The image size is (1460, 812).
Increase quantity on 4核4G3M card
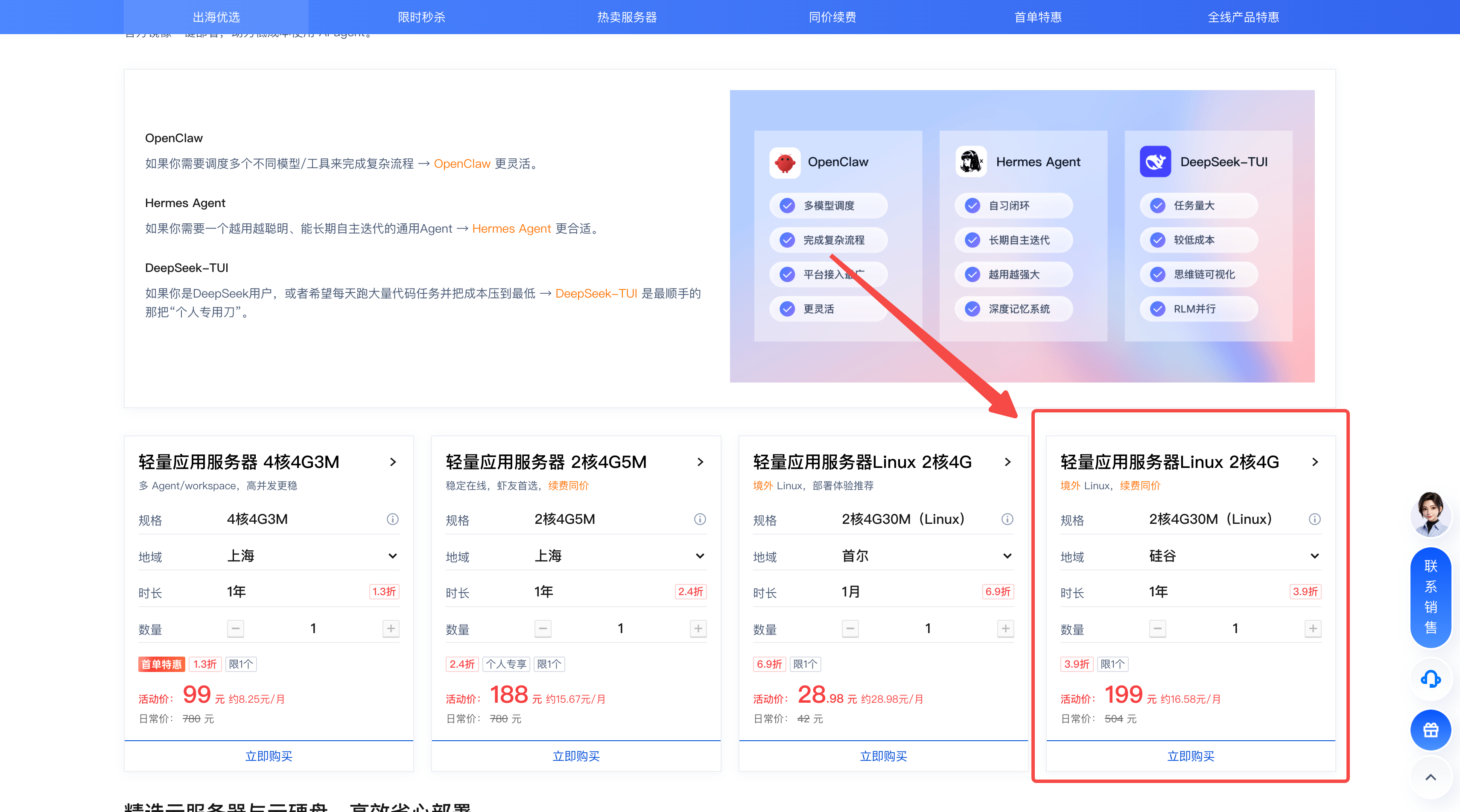pos(391,628)
